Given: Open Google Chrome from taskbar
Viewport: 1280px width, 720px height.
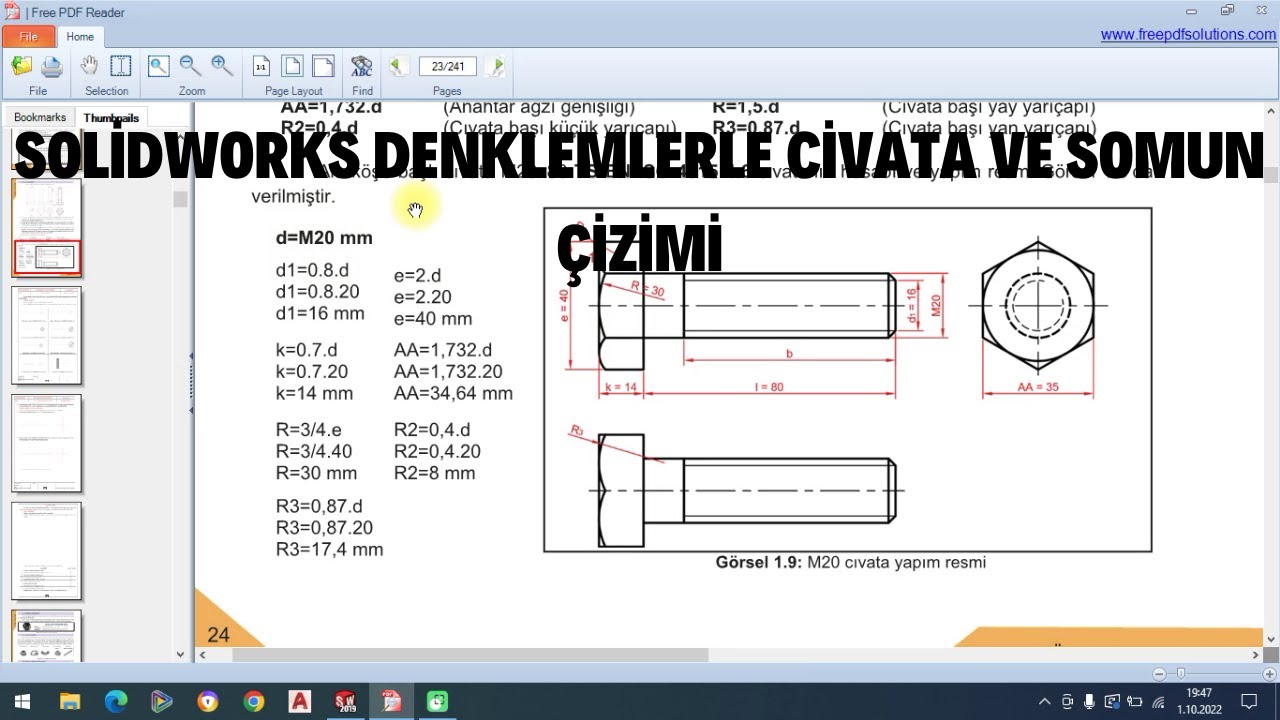Looking at the screenshot, I should pos(253,701).
